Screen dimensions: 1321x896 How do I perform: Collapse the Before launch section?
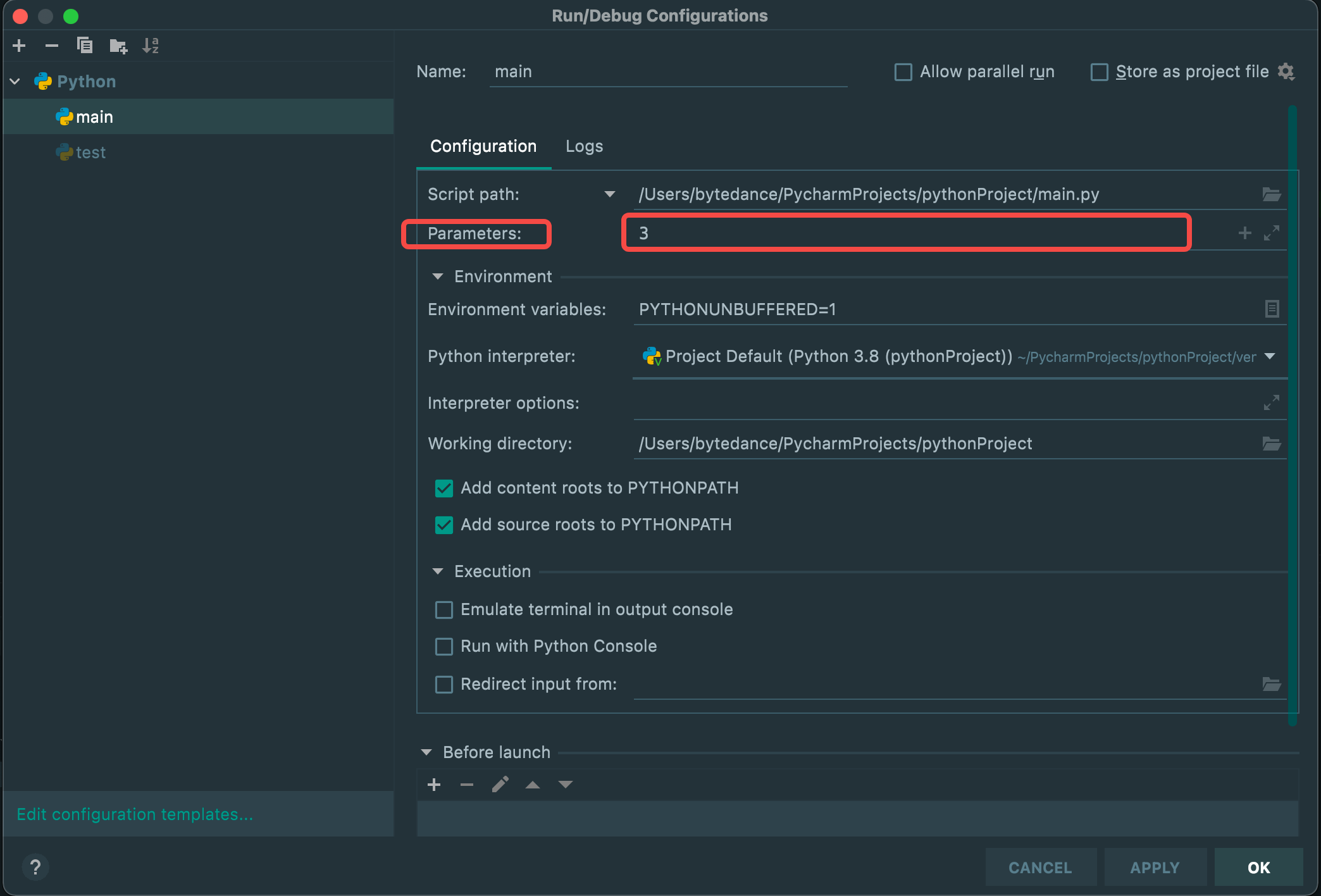pyautogui.click(x=426, y=752)
